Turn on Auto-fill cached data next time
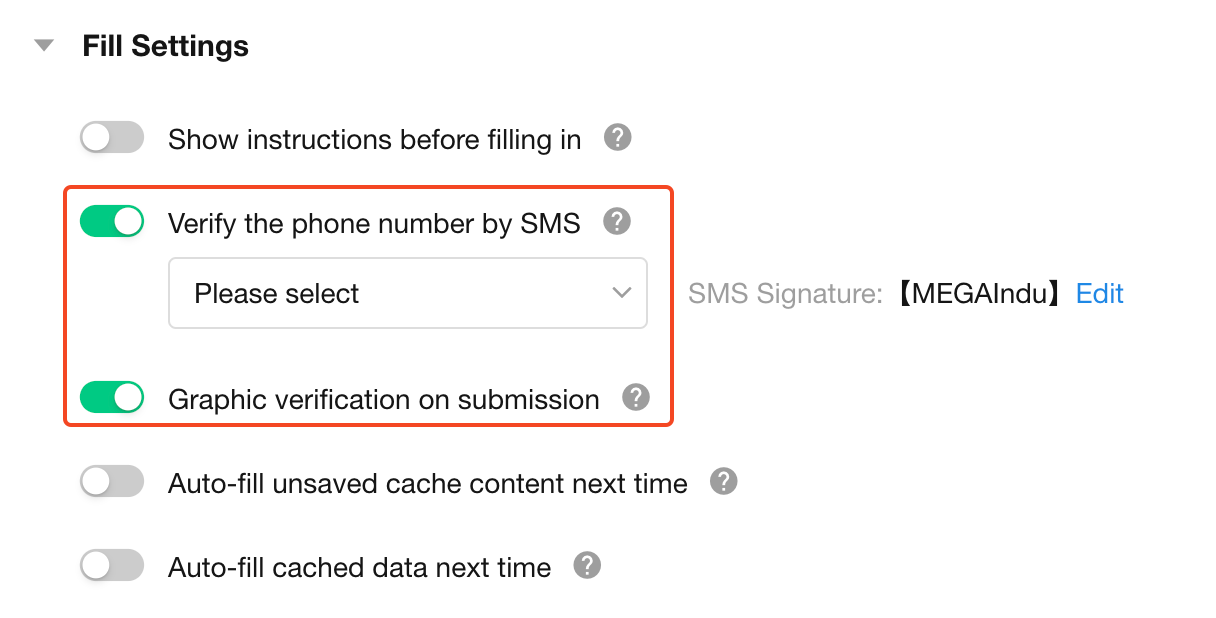 (112, 567)
